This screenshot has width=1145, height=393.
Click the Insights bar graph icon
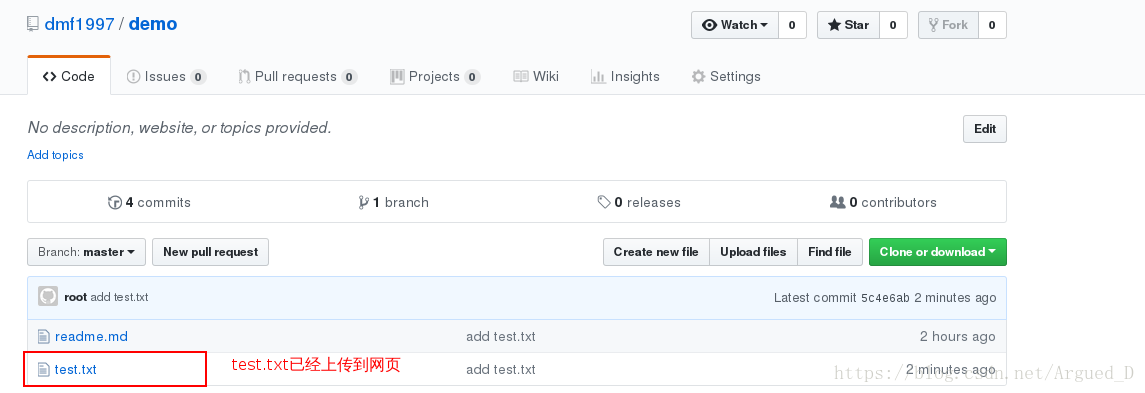tap(598, 77)
